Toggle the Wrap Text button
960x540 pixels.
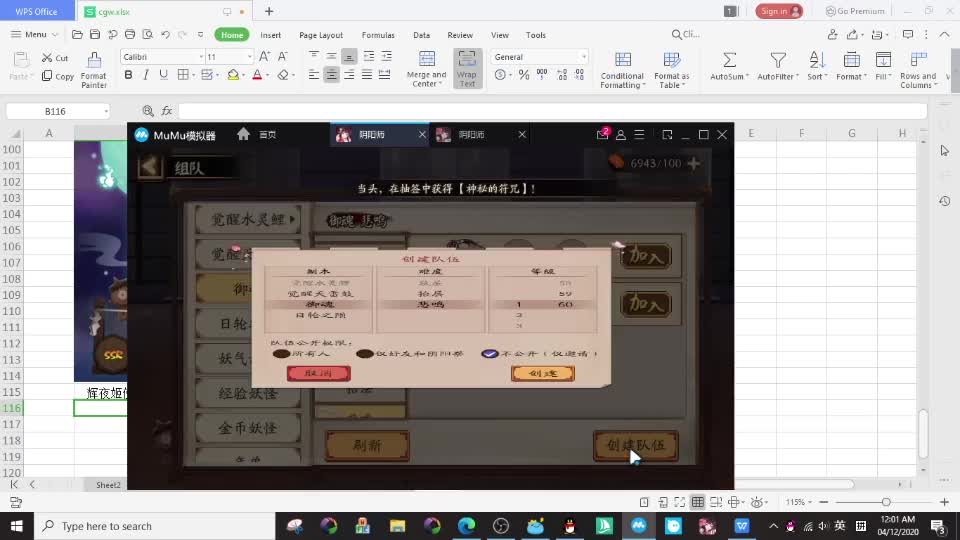click(x=467, y=69)
